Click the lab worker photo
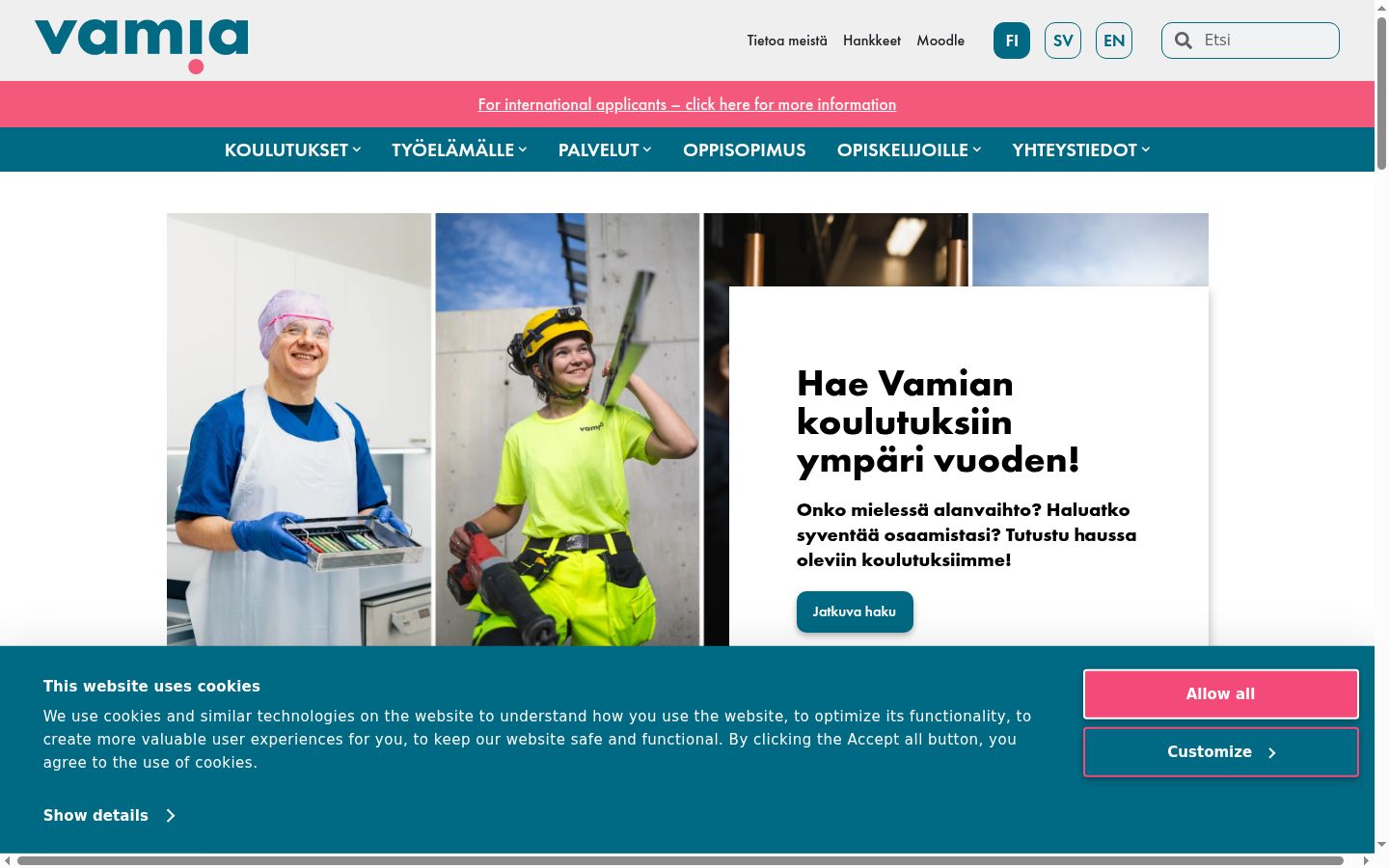The image size is (1389, 868). pyautogui.click(x=299, y=429)
